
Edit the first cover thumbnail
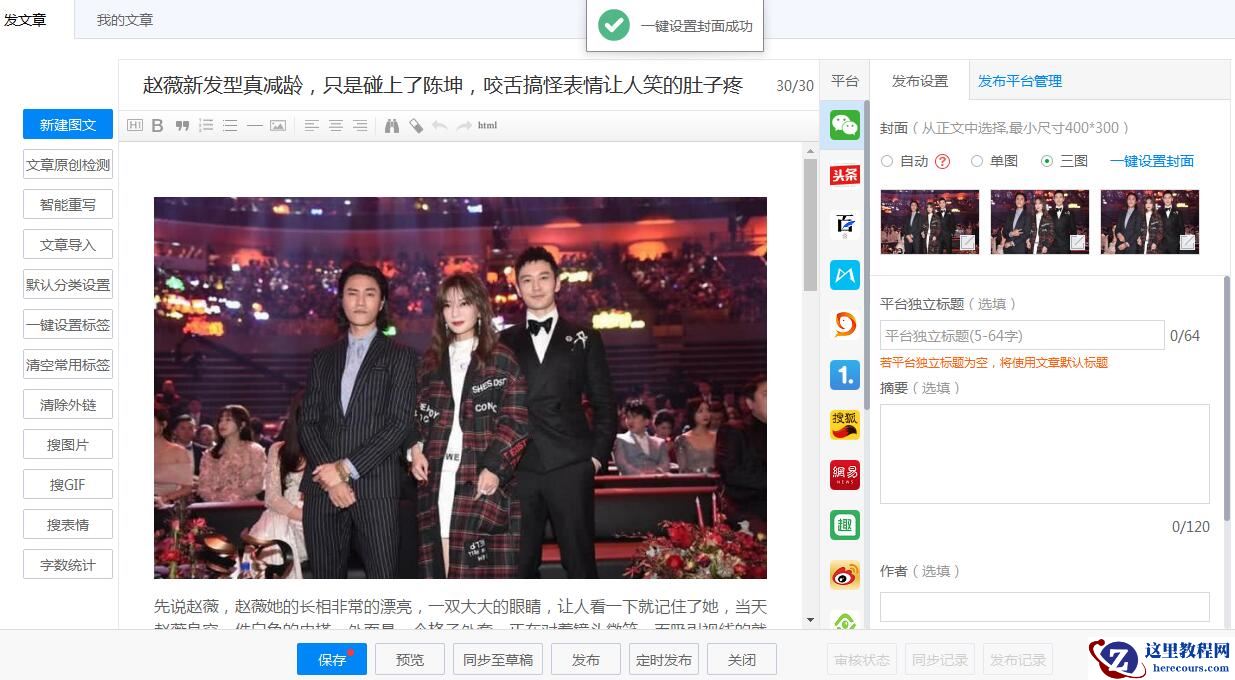(968, 242)
